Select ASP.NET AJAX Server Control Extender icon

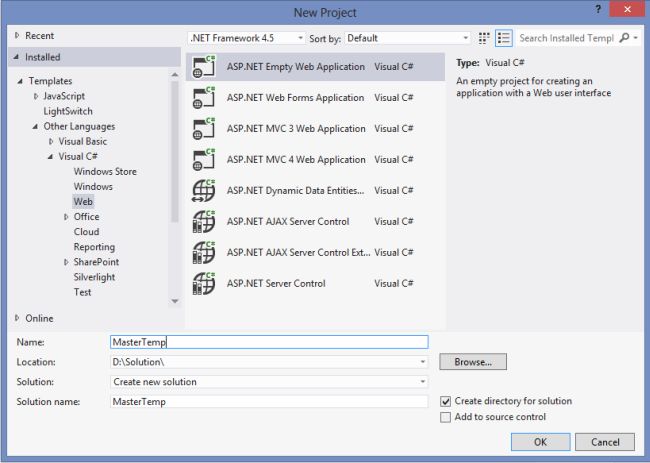(204, 252)
